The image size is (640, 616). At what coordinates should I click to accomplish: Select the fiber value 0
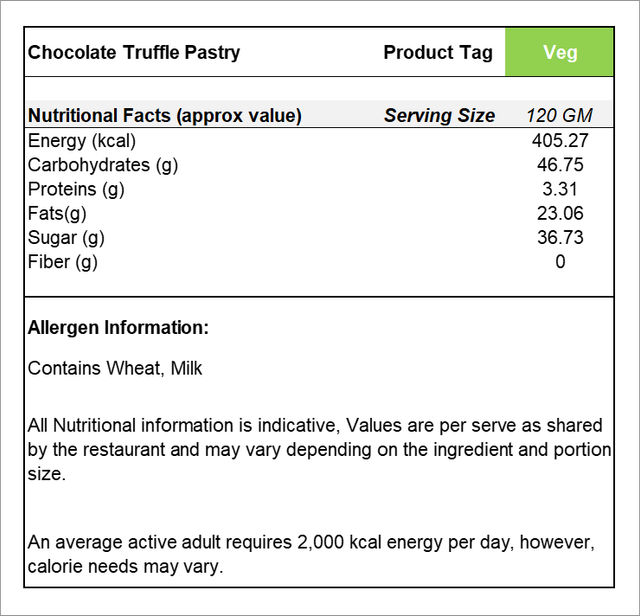[560, 262]
